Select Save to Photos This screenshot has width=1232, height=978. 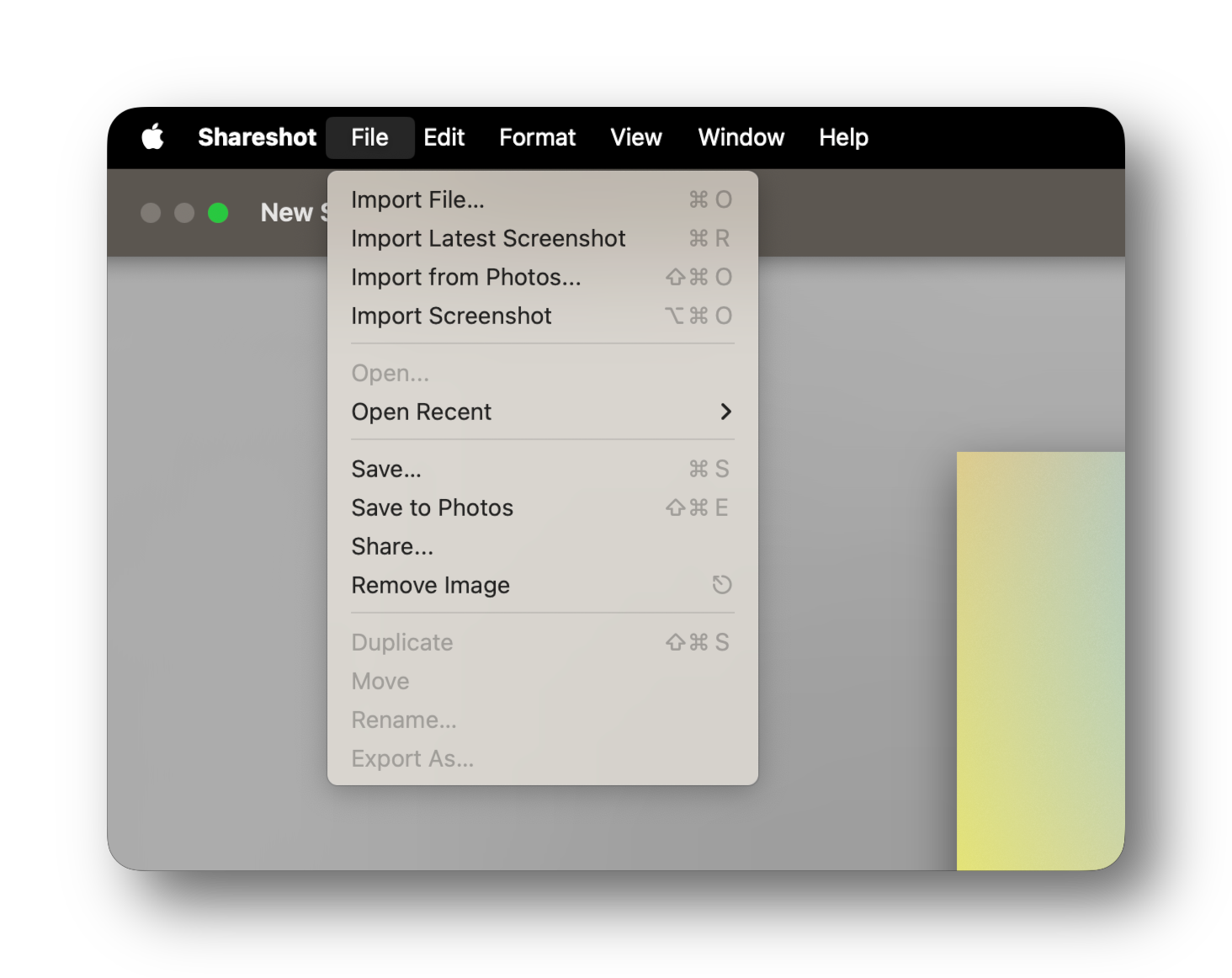coord(432,508)
